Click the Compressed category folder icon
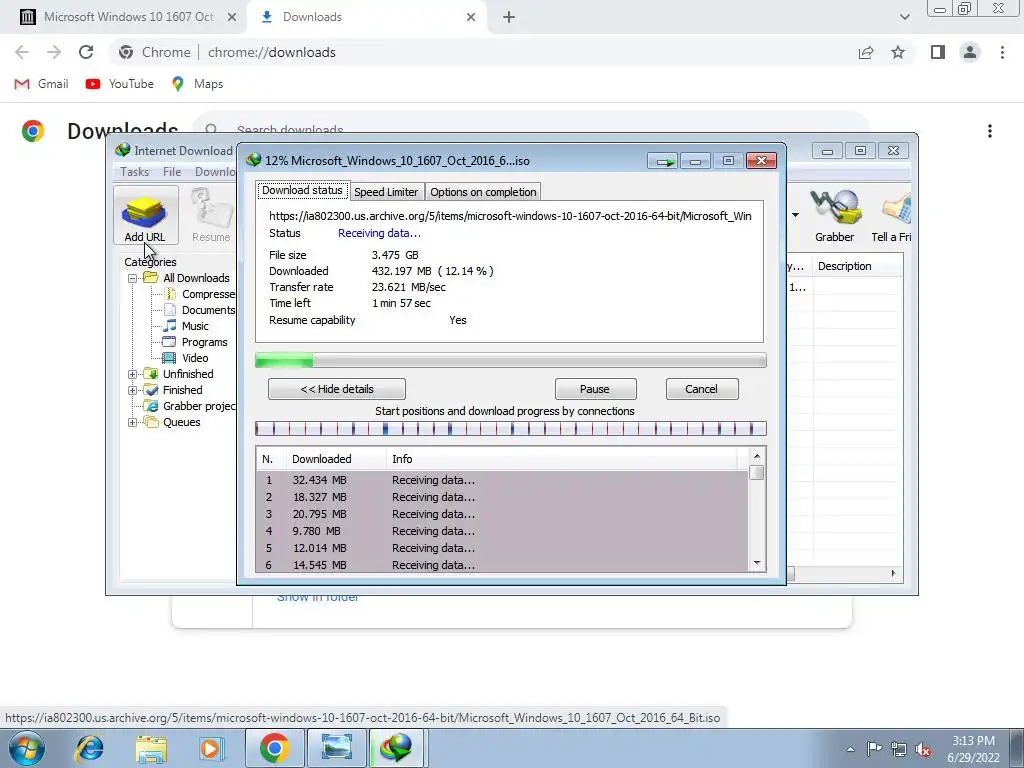 [170, 294]
